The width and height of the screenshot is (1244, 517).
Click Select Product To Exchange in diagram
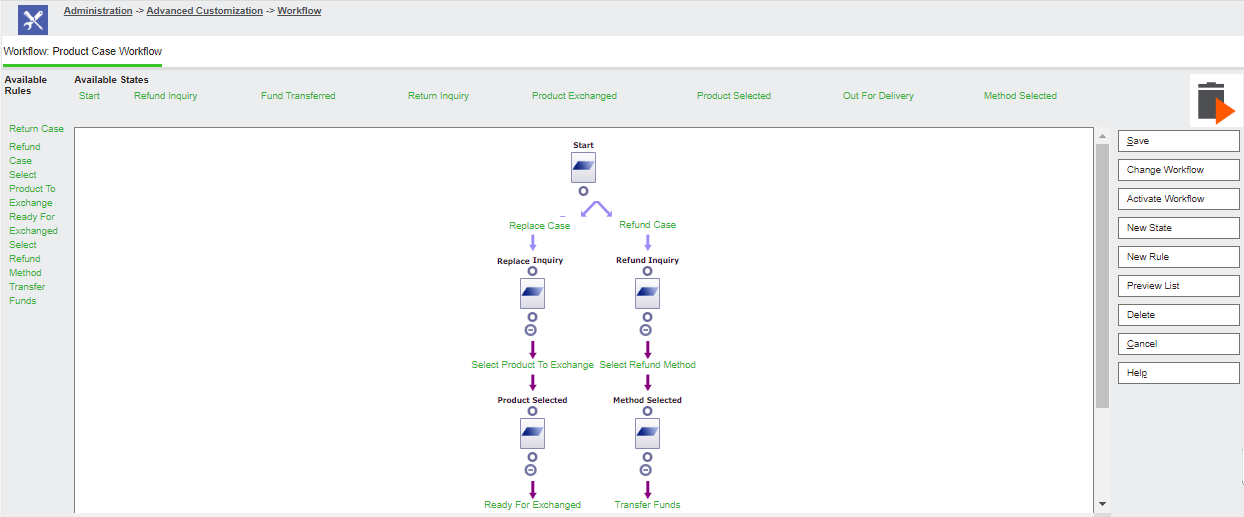(533, 365)
